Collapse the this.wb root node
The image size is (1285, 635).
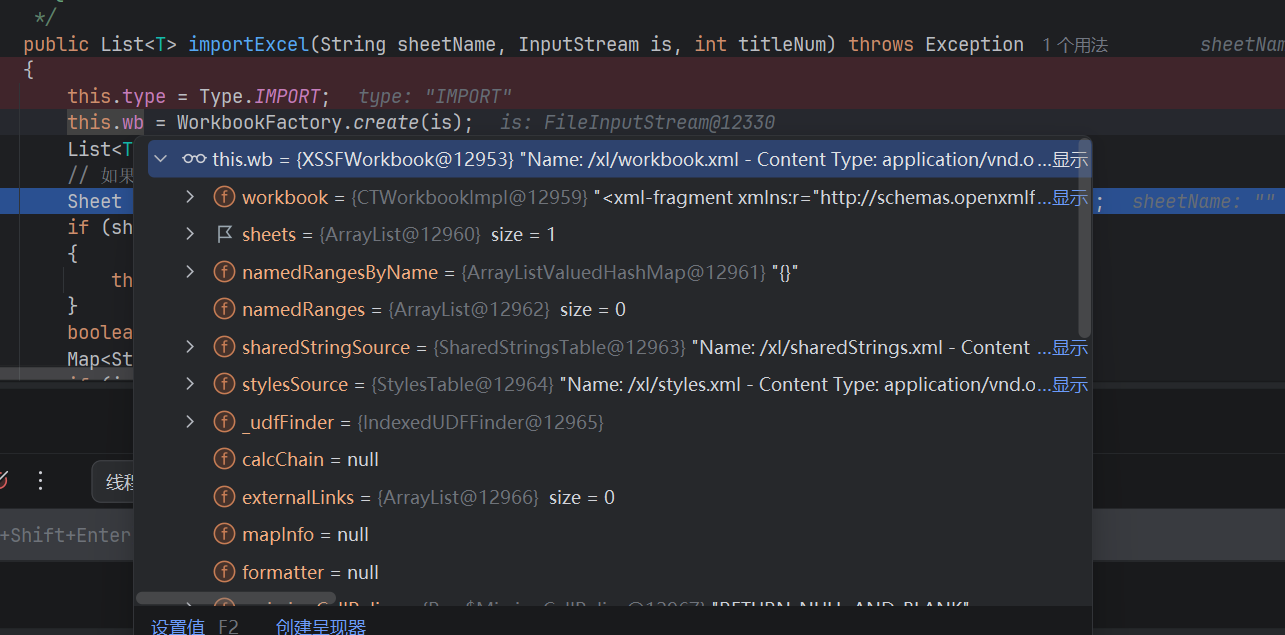pos(161,160)
